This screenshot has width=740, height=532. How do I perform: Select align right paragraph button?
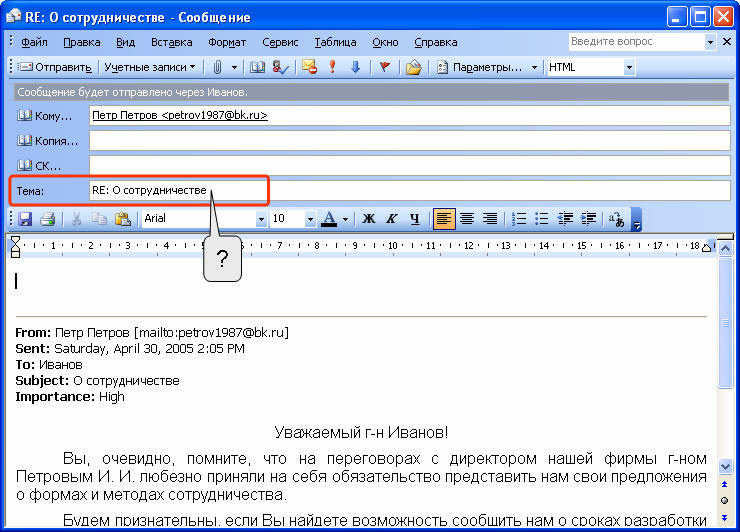click(490, 219)
